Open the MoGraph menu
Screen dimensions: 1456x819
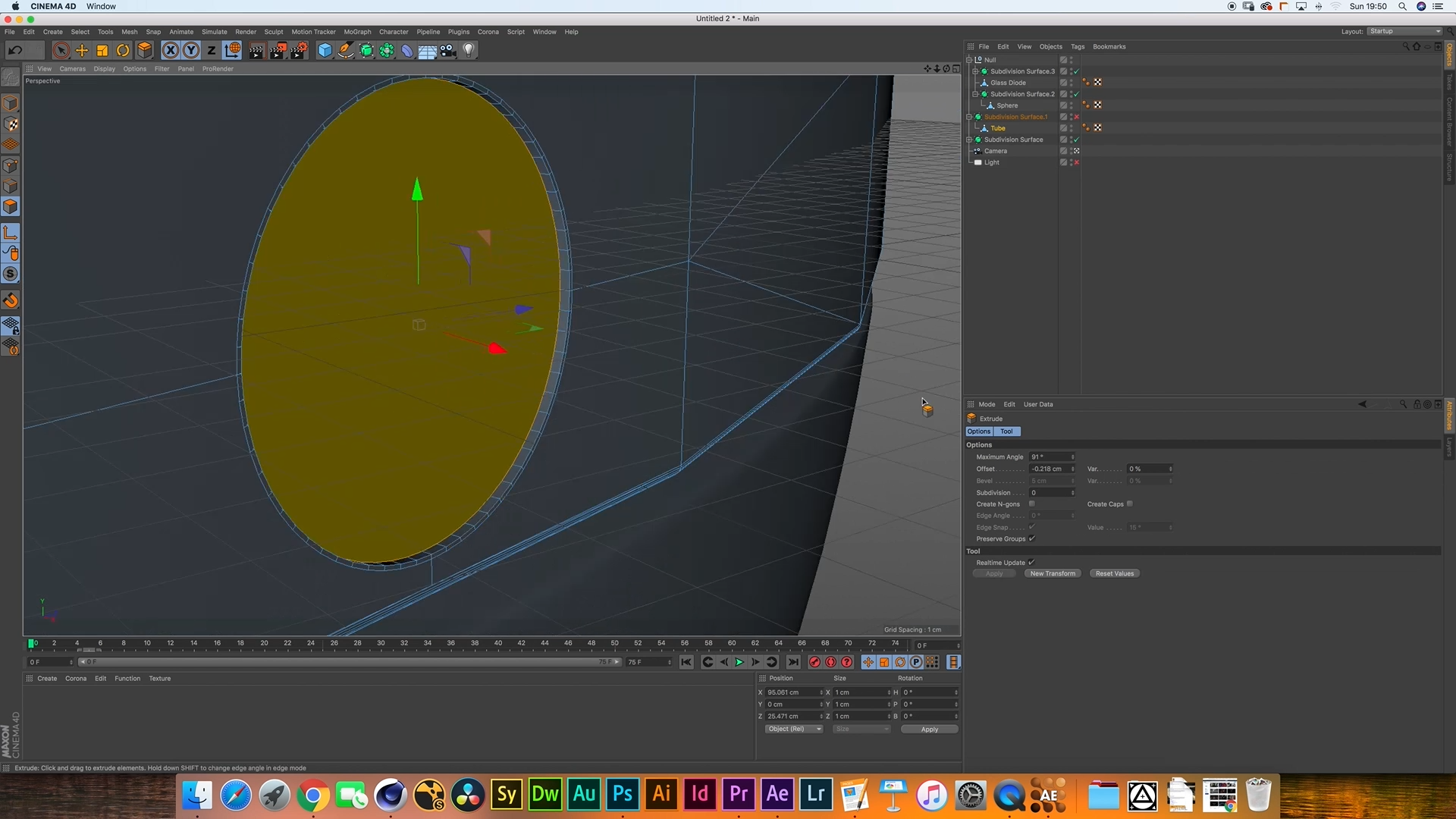pyautogui.click(x=357, y=32)
